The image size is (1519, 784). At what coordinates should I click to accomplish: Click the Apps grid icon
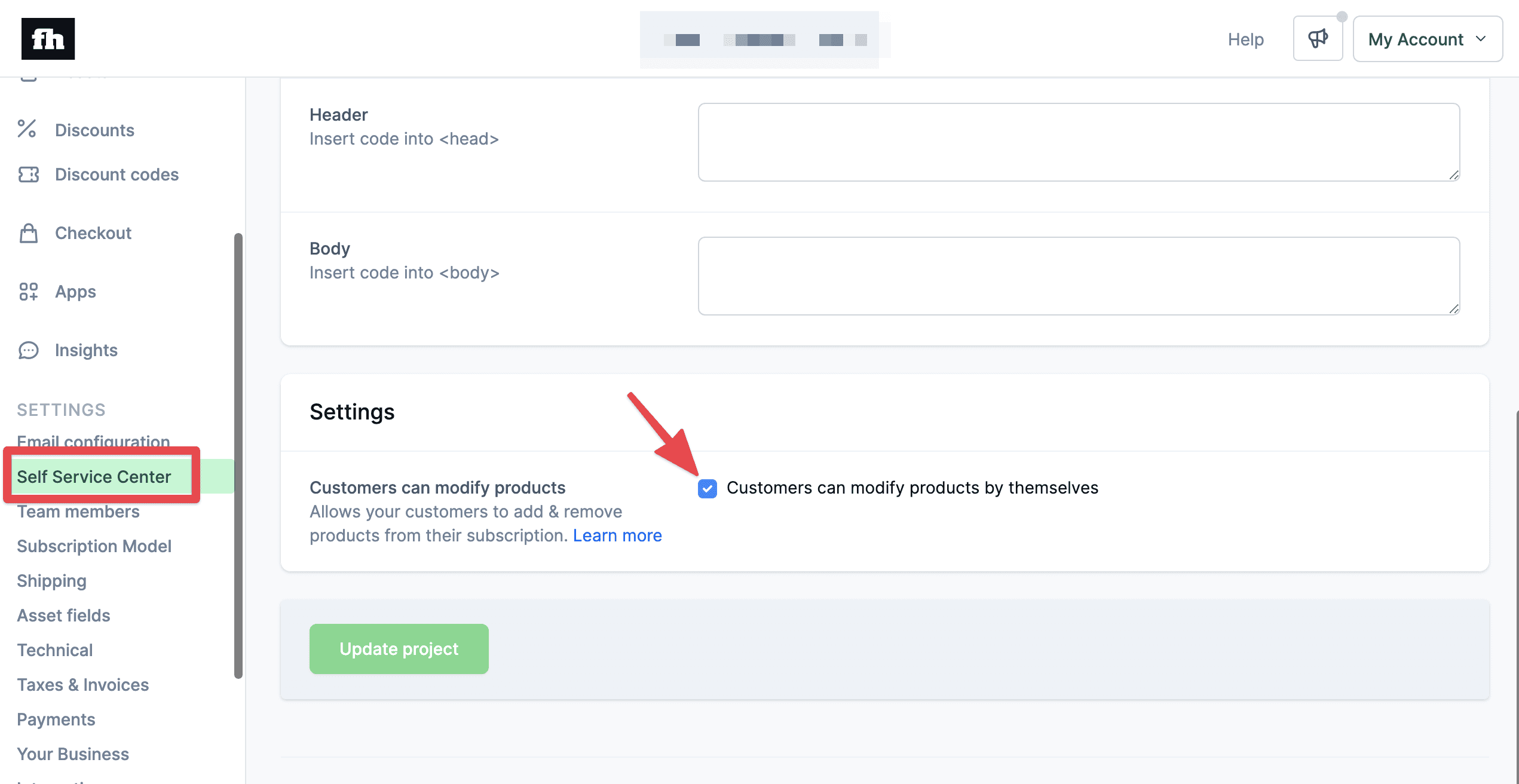coord(28,292)
